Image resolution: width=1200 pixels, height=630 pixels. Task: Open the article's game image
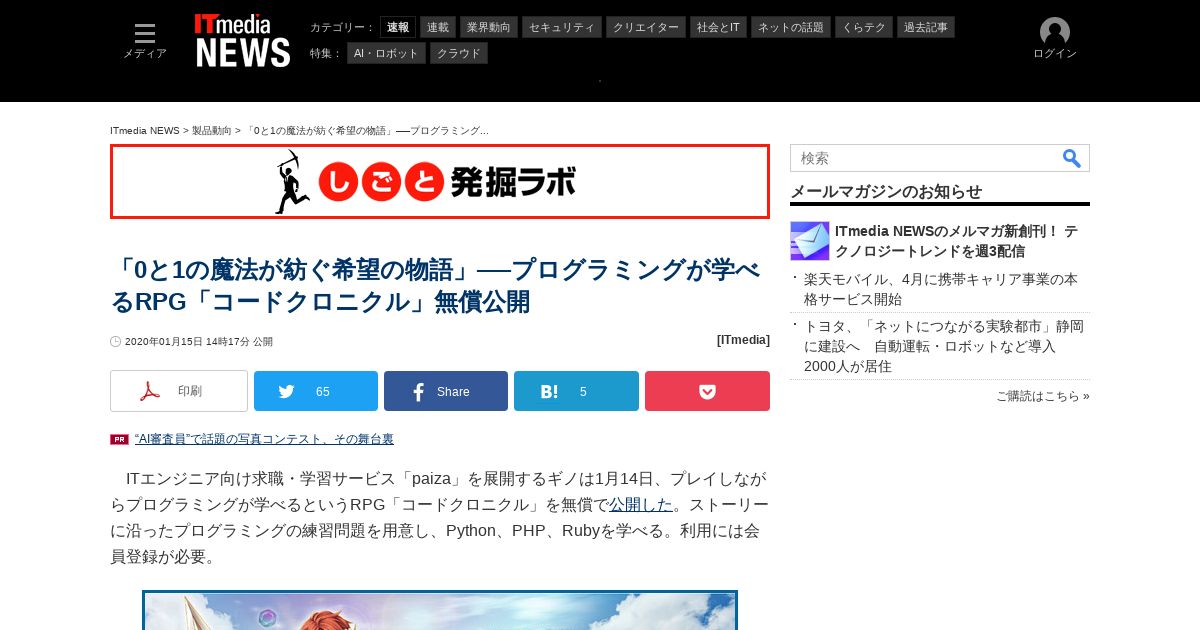click(440, 610)
